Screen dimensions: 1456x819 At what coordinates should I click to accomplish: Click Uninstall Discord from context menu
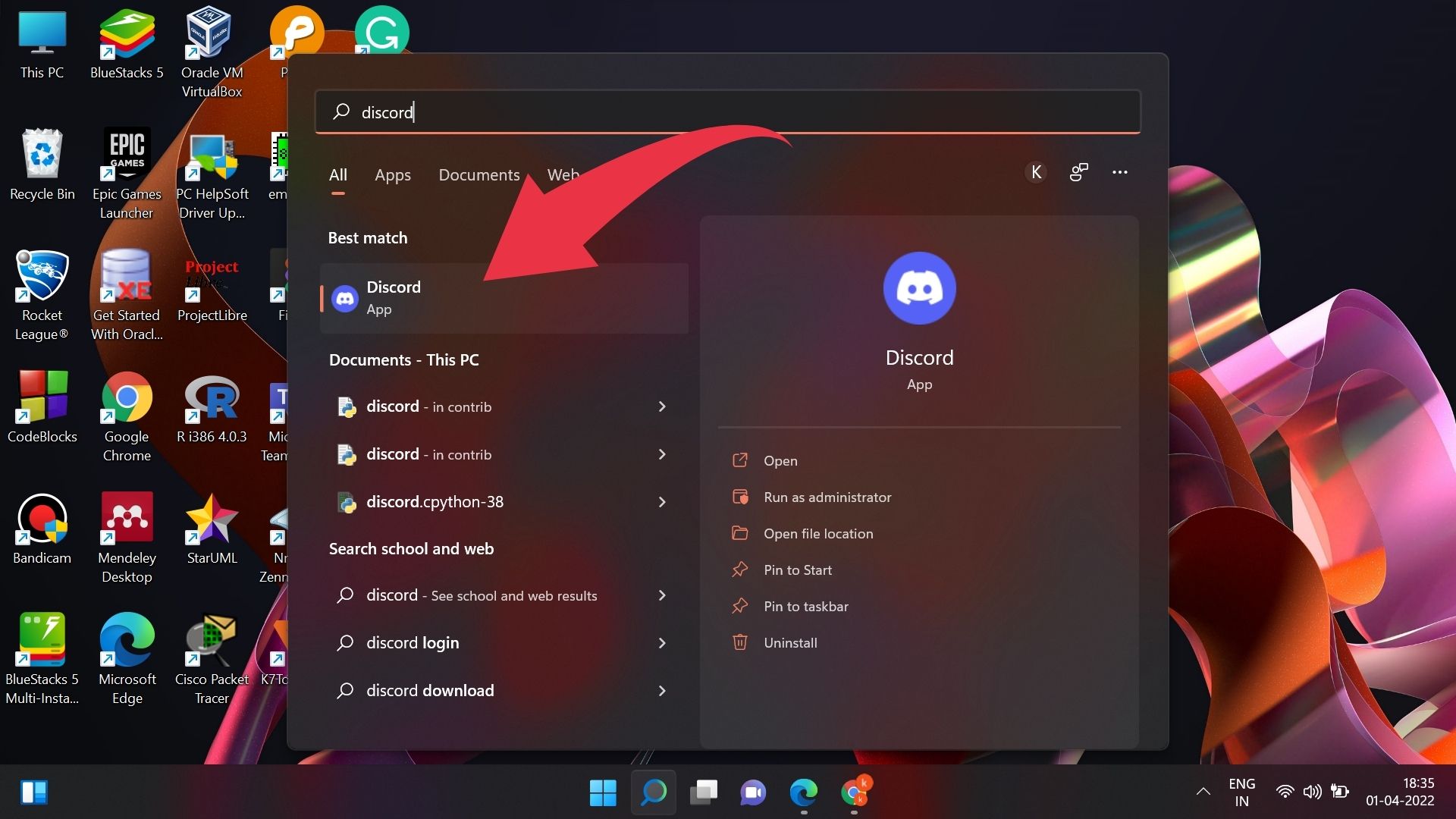[x=790, y=641]
